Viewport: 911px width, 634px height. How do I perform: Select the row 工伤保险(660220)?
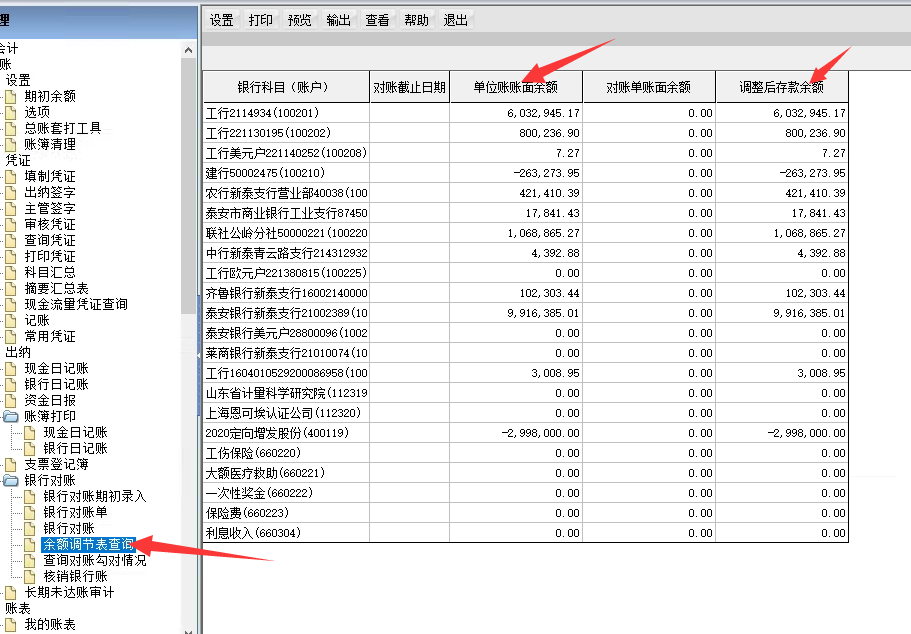coord(526,453)
